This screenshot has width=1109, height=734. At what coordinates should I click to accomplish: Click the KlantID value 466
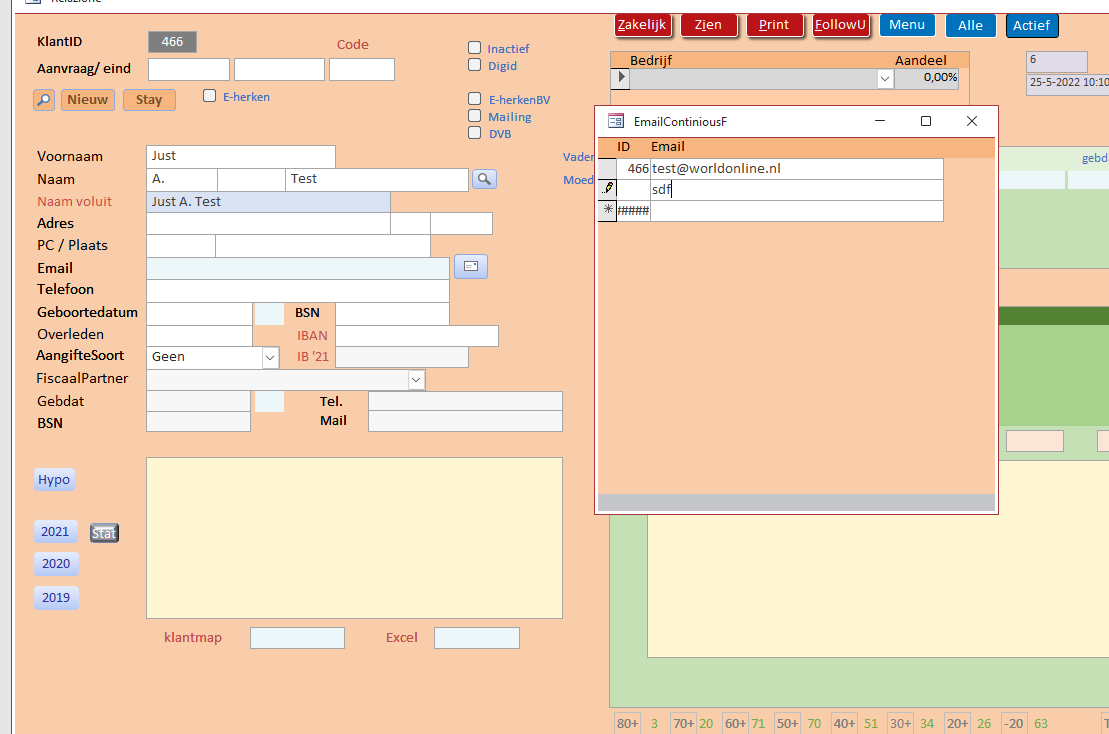[173, 42]
